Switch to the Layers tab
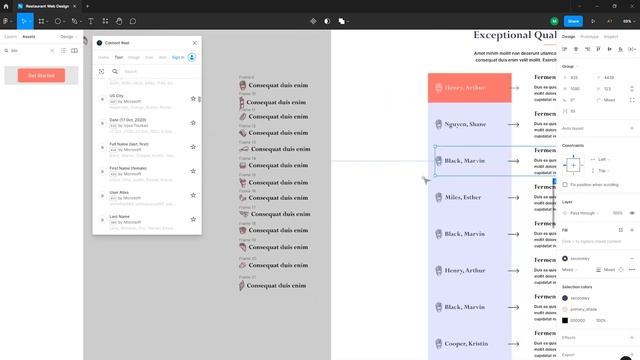640x360 pixels. coord(11,37)
